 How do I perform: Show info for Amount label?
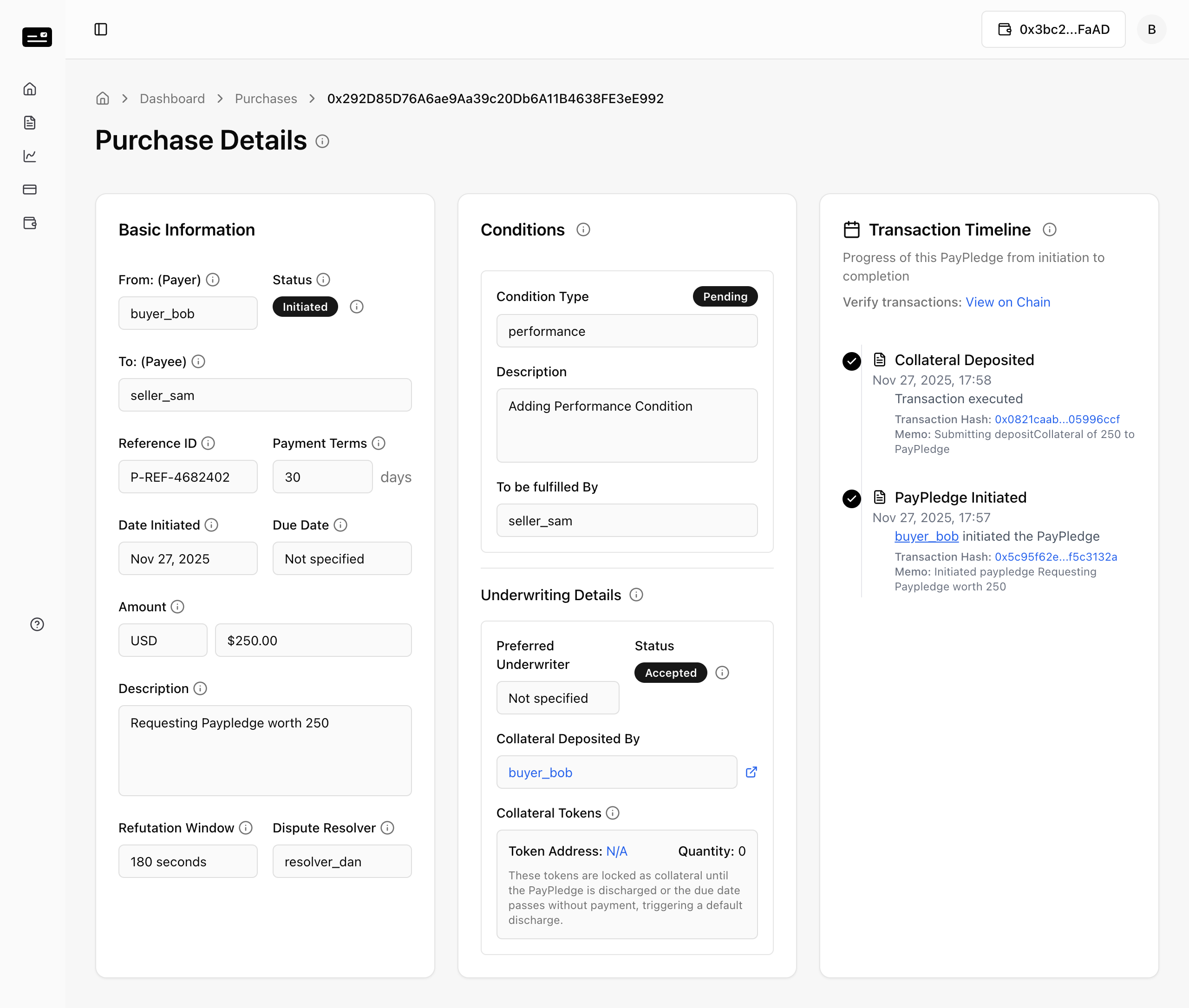178,606
